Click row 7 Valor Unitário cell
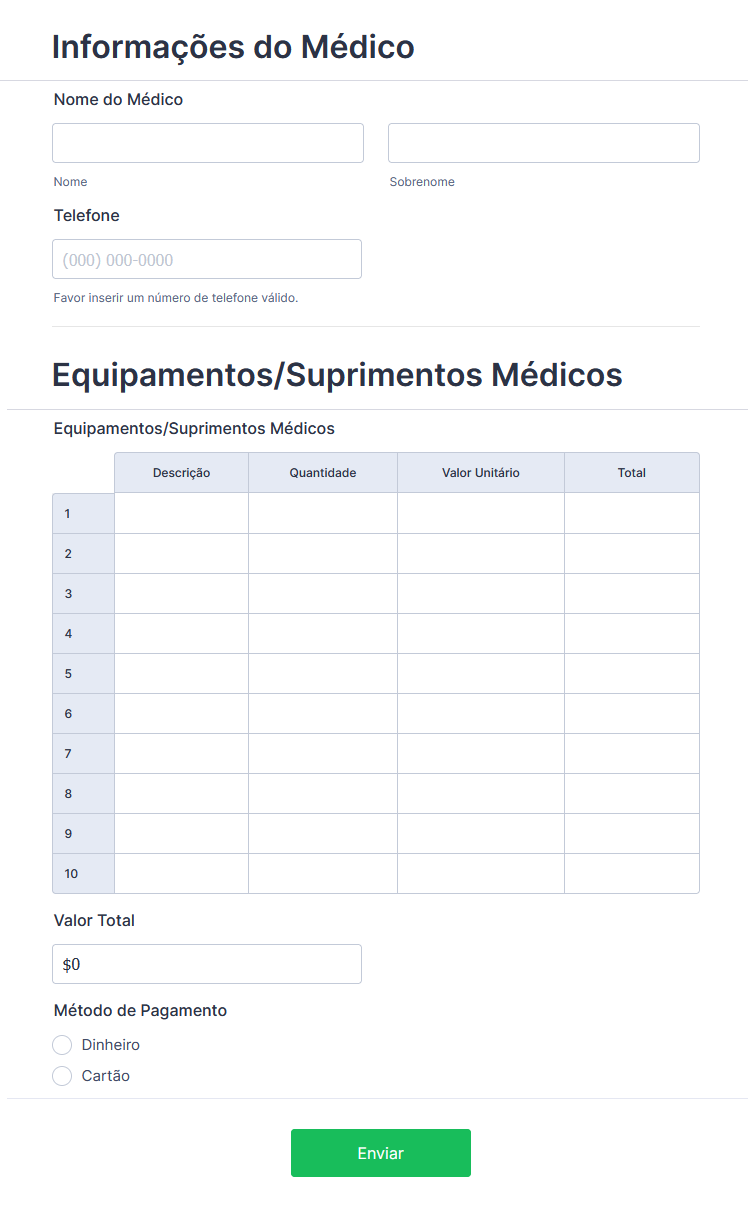This screenshot has width=750, height=1212. point(480,753)
